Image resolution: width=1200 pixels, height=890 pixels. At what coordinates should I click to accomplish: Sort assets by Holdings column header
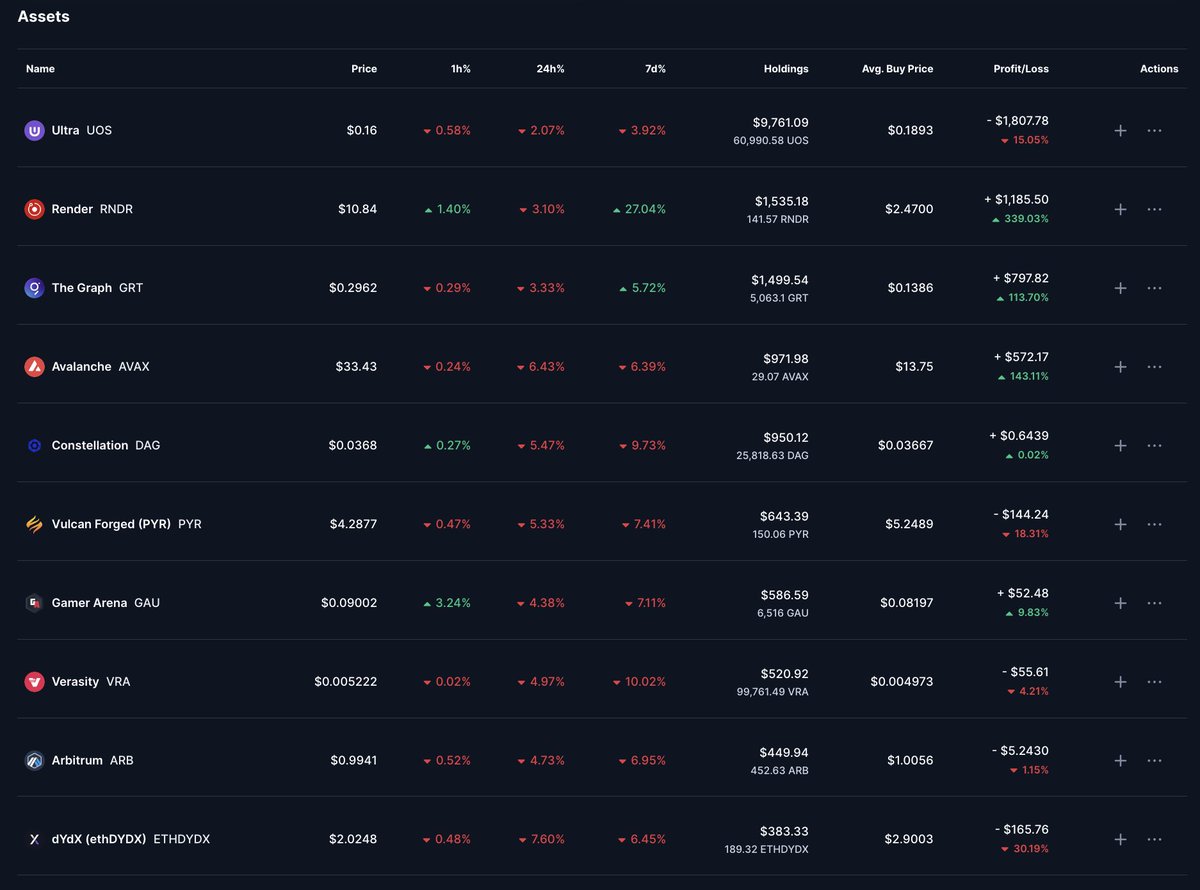coord(784,69)
